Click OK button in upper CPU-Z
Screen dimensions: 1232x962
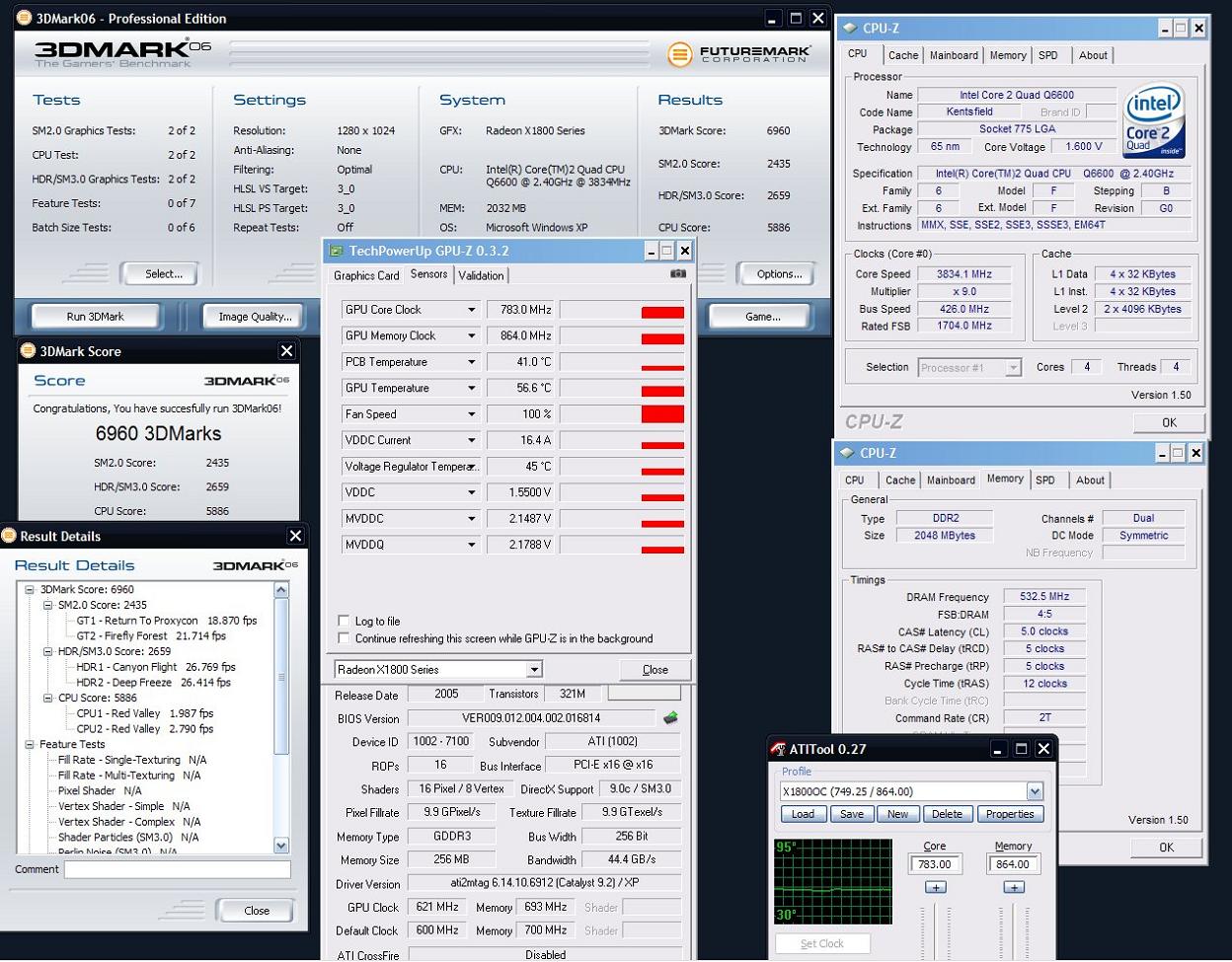[x=1169, y=422]
